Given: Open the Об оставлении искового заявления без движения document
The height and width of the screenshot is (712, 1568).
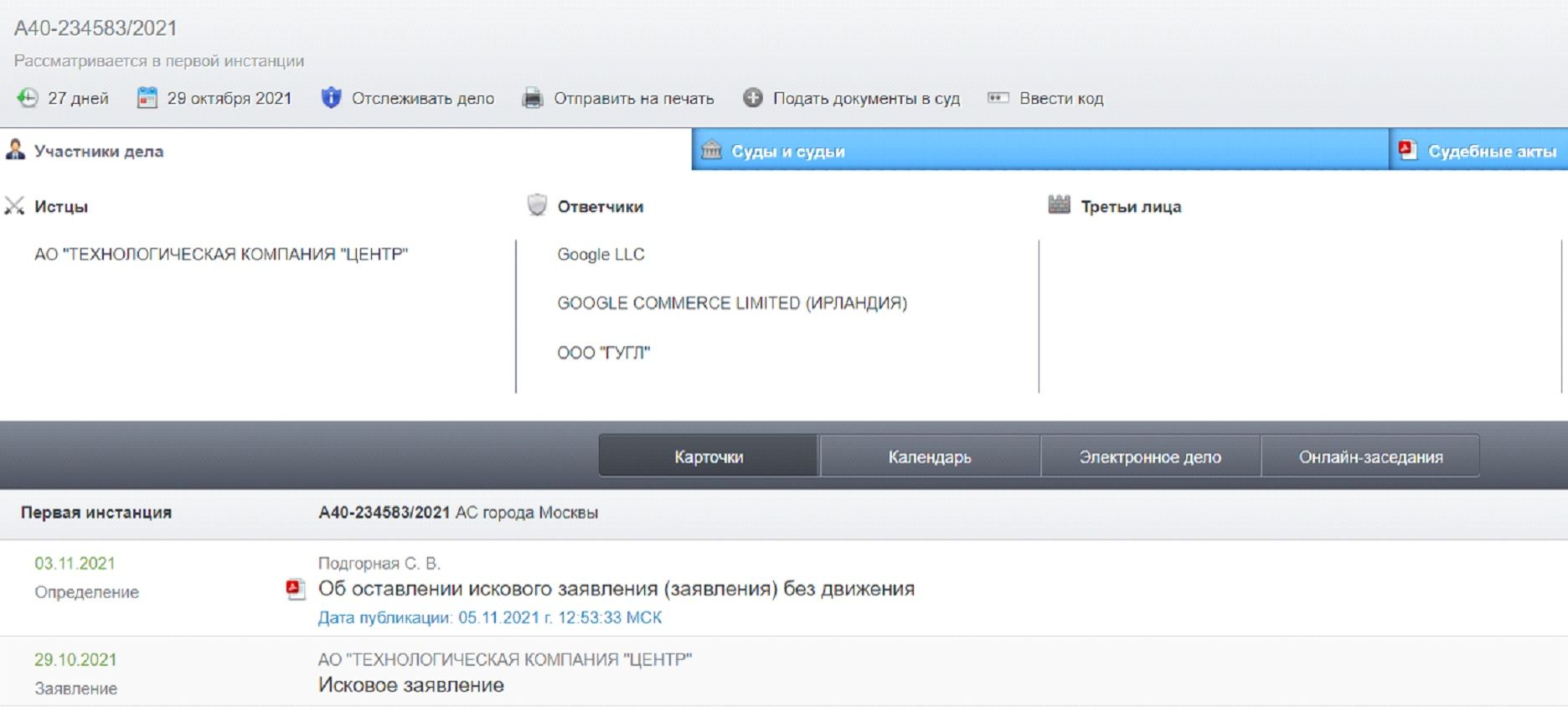Looking at the screenshot, I should pos(616,589).
